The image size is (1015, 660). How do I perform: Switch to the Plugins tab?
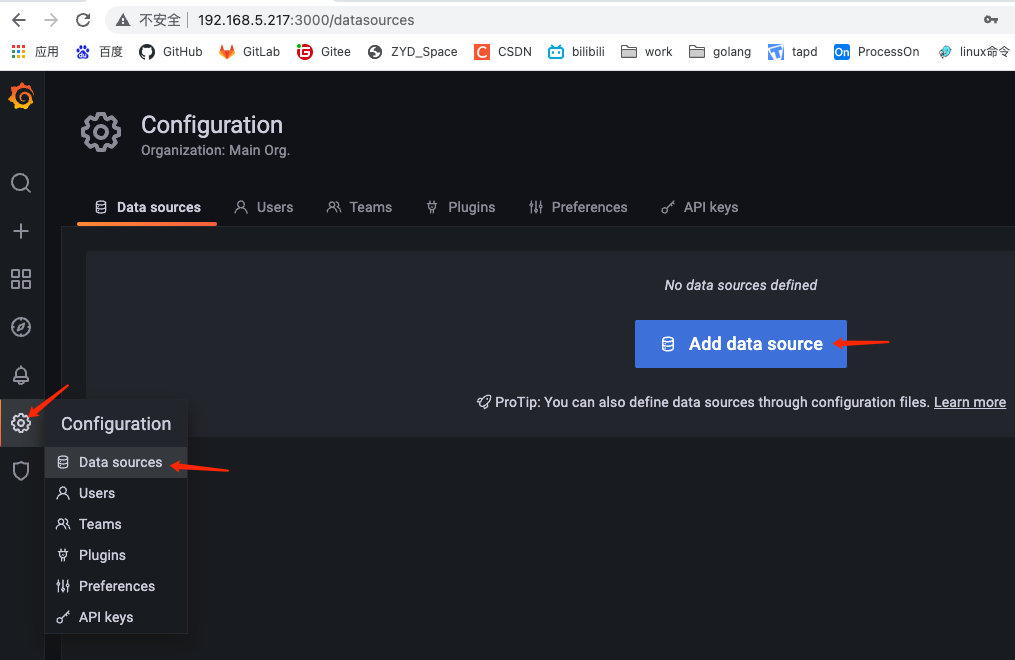click(x=460, y=207)
